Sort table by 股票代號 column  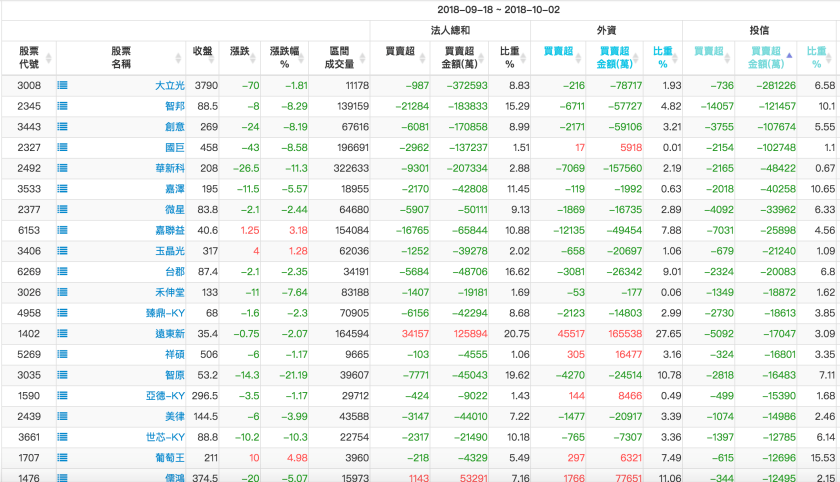(x=28, y=58)
